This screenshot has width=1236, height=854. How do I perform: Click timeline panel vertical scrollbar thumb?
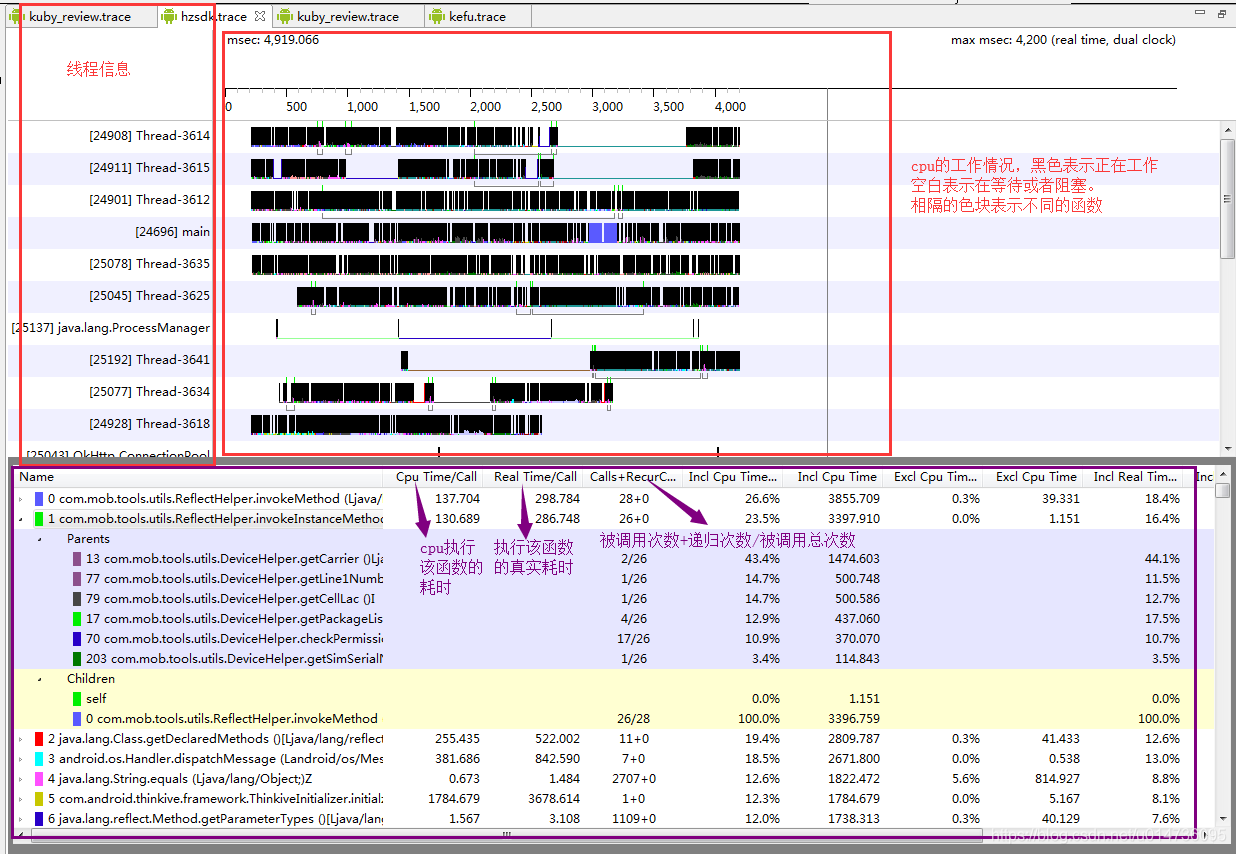[x=1228, y=198]
